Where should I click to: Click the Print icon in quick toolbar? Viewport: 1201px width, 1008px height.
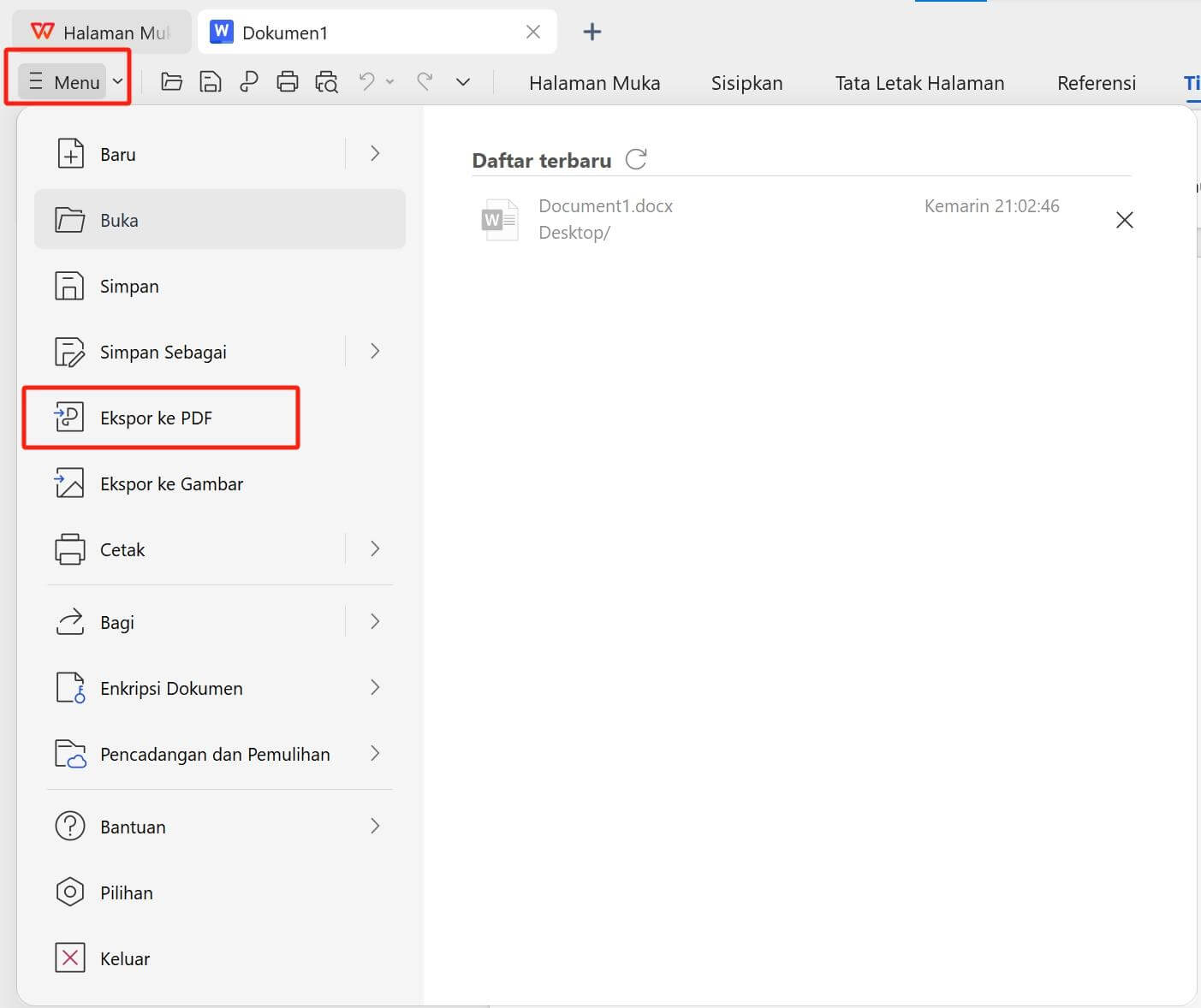coord(288,82)
